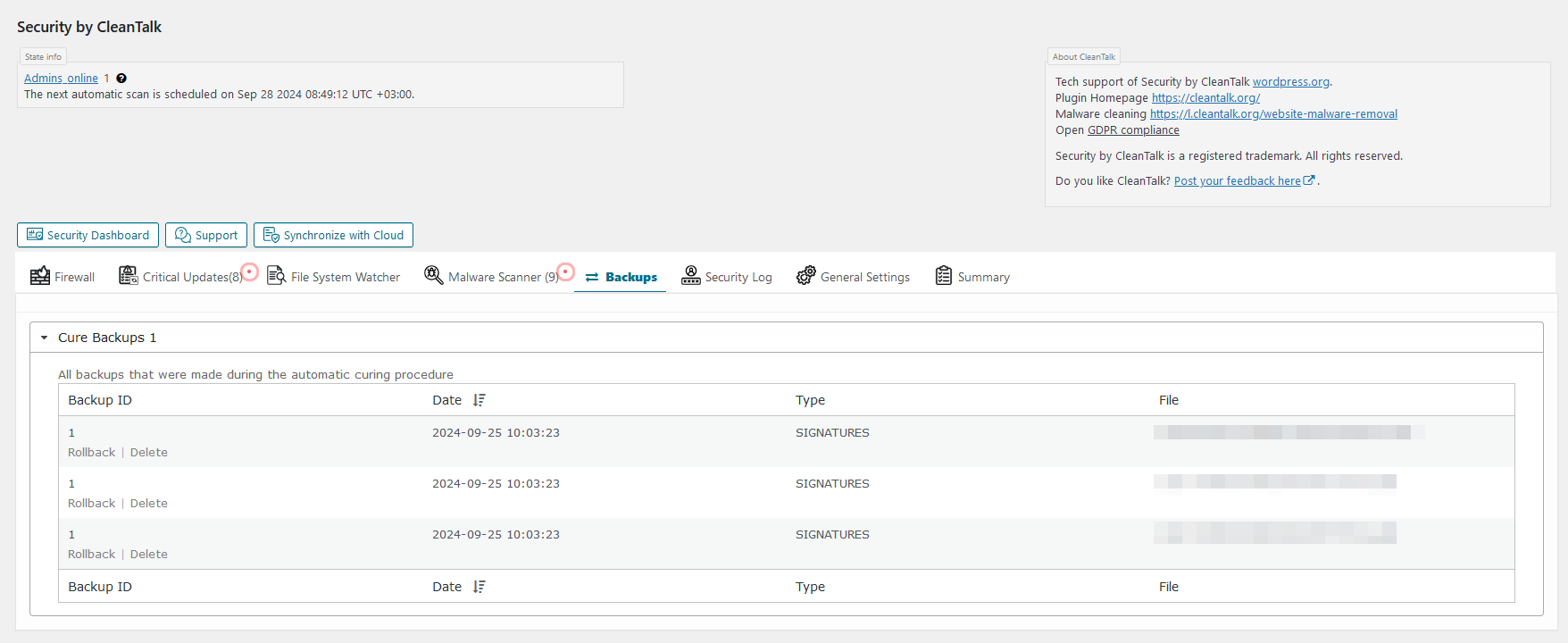Click the Synchronize with Cloud icon
The image size is (1568, 643).
coord(271,235)
